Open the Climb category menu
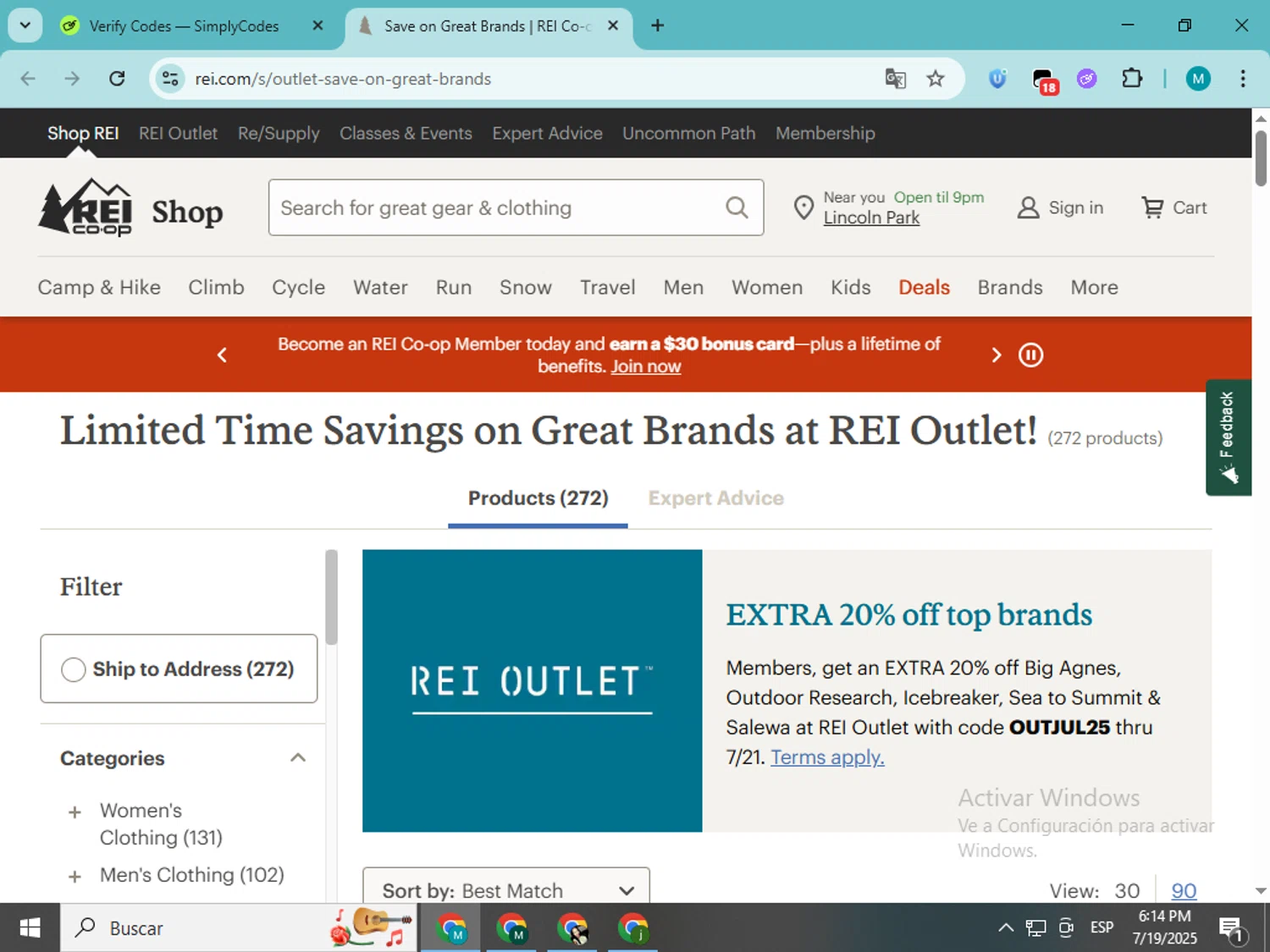This screenshot has width=1270, height=952. pos(216,288)
